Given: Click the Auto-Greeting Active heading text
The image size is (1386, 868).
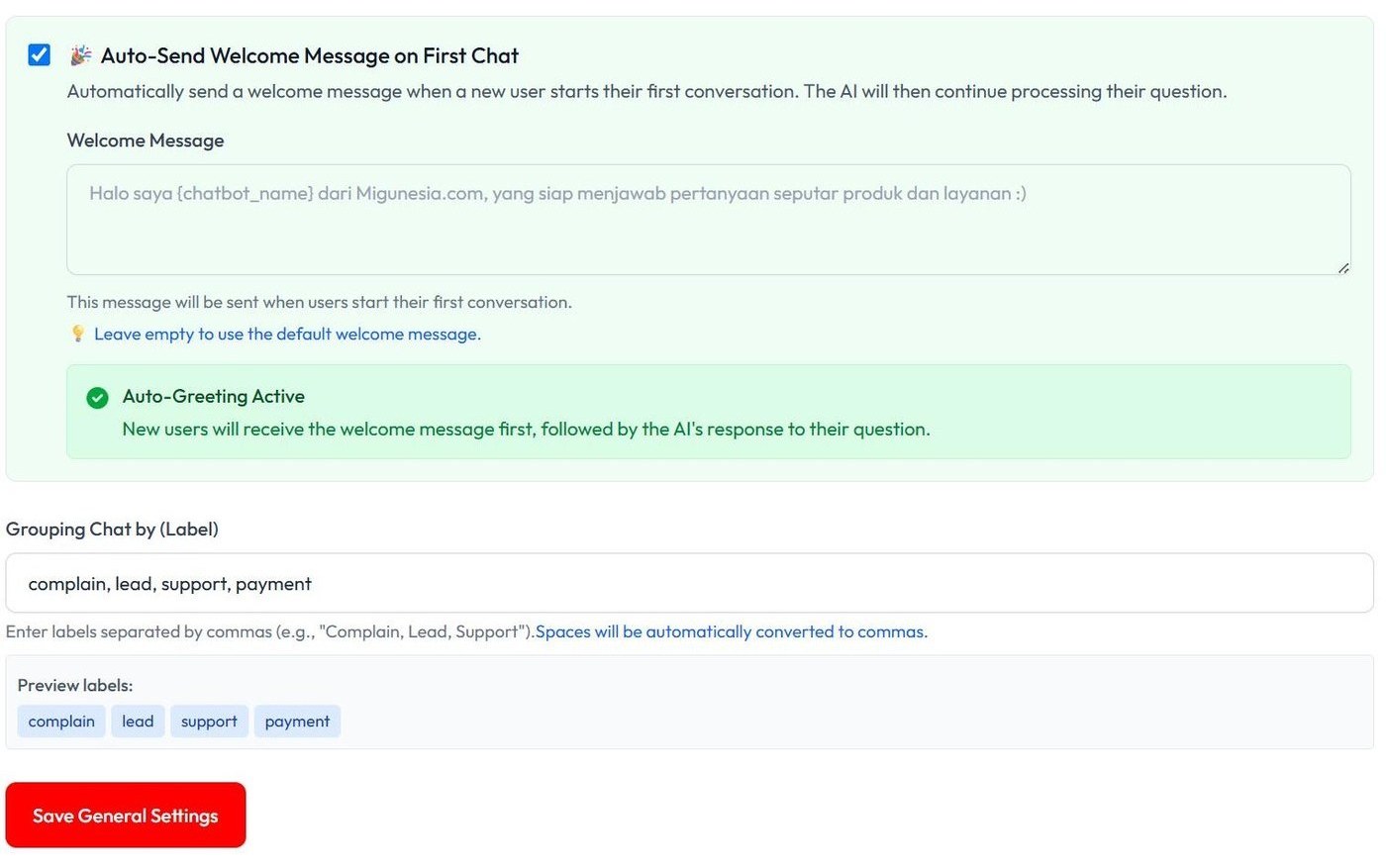Looking at the screenshot, I should (214, 396).
